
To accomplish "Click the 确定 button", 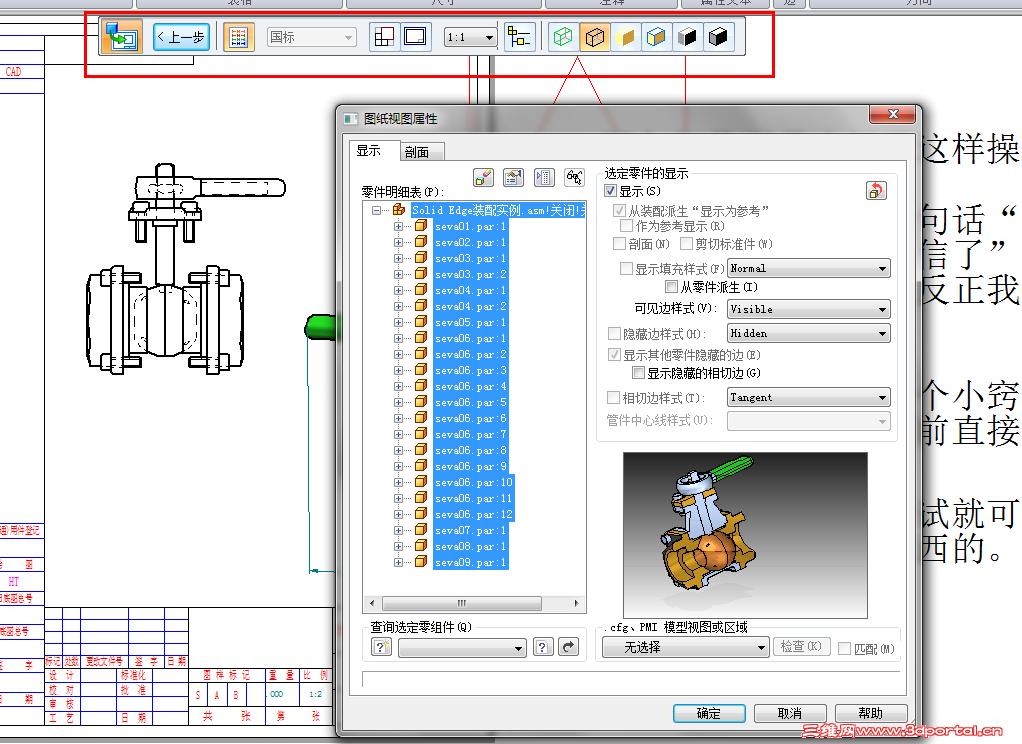I will click(709, 713).
